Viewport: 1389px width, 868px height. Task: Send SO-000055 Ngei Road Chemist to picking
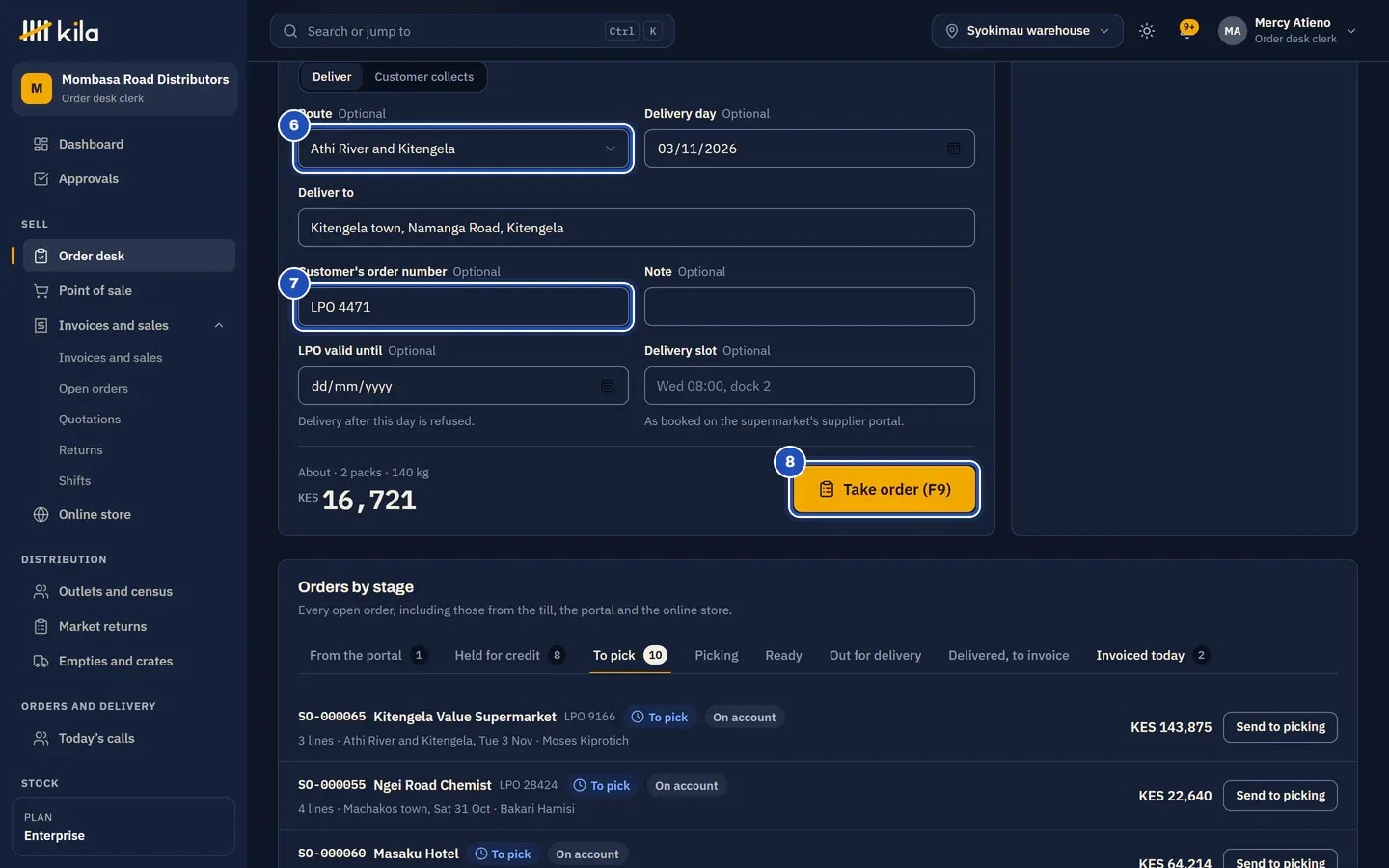point(1280,796)
